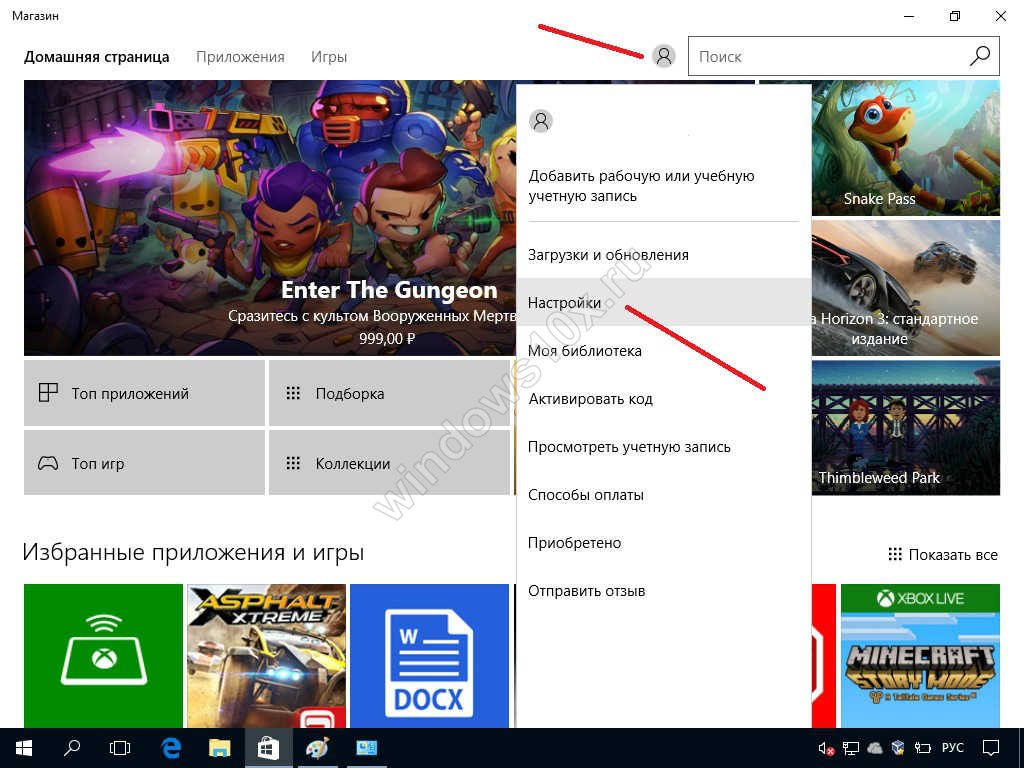Click the muted volume tray icon
The height and width of the screenshot is (768, 1024).
click(x=827, y=748)
